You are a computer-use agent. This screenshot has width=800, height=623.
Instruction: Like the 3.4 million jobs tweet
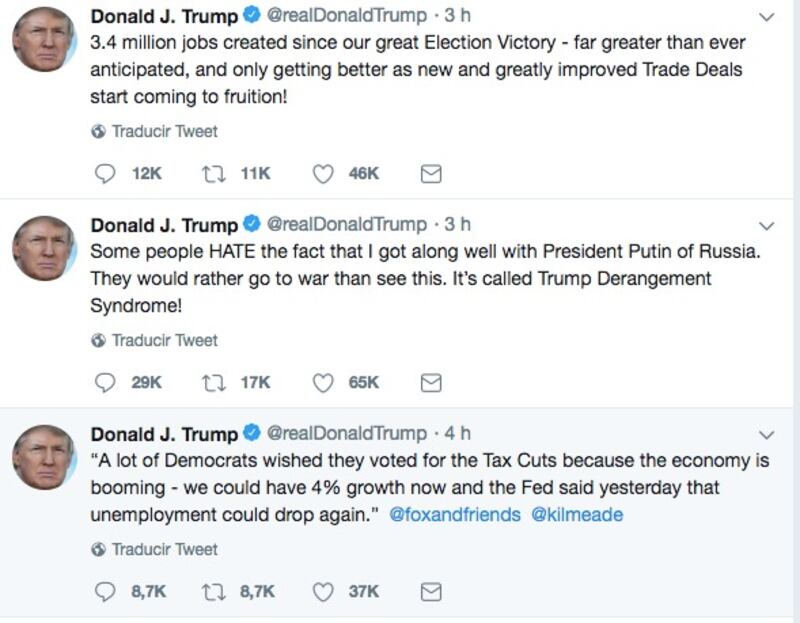pyautogui.click(x=323, y=174)
